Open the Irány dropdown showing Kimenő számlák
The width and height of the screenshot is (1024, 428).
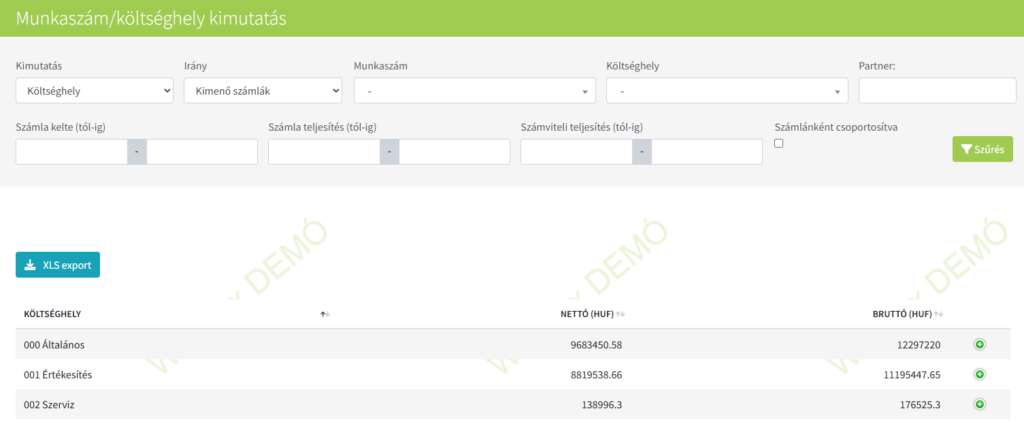263,91
